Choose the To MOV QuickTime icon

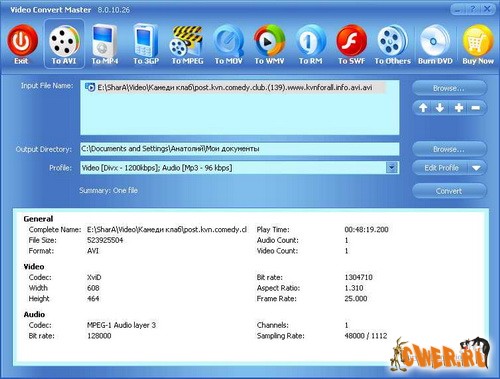tap(228, 41)
